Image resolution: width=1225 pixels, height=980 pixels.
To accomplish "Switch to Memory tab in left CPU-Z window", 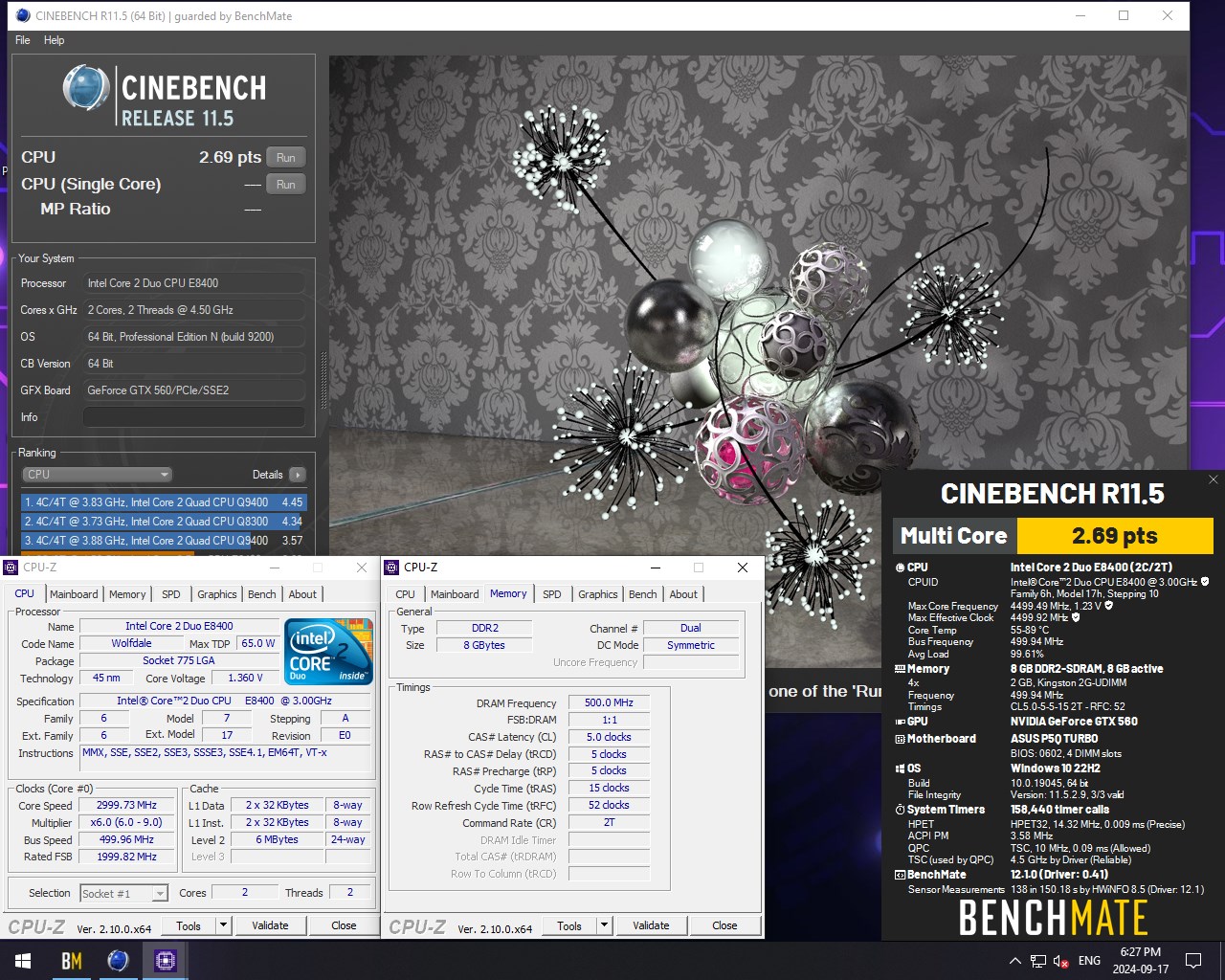I will click(x=127, y=594).
